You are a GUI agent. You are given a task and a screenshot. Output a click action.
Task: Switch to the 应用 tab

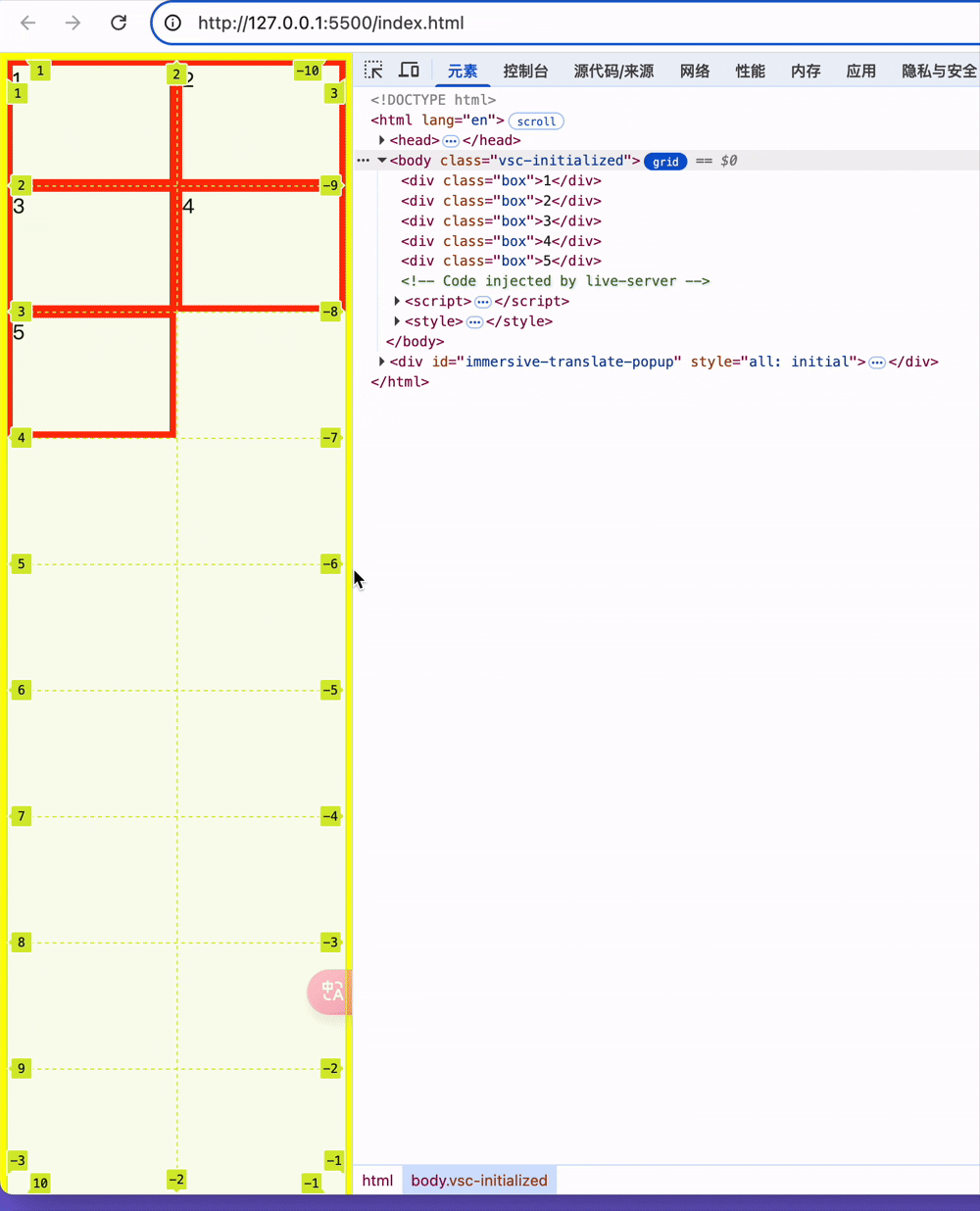861,71
